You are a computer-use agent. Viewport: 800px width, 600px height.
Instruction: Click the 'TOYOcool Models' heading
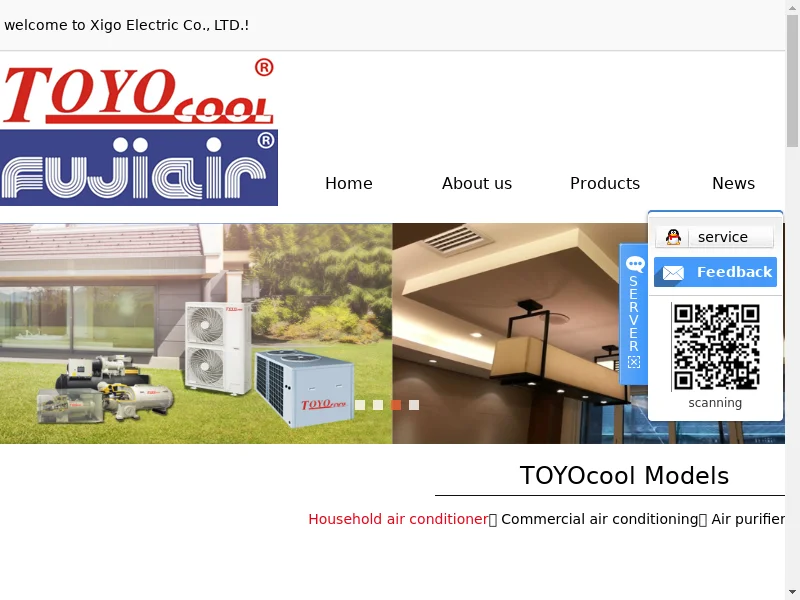(624, 476)
